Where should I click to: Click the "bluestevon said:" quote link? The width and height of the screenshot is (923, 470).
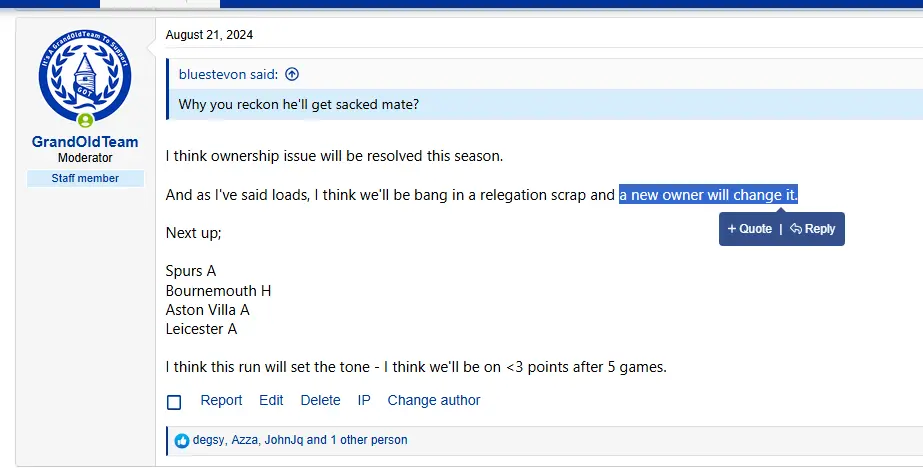coord(229,74)
